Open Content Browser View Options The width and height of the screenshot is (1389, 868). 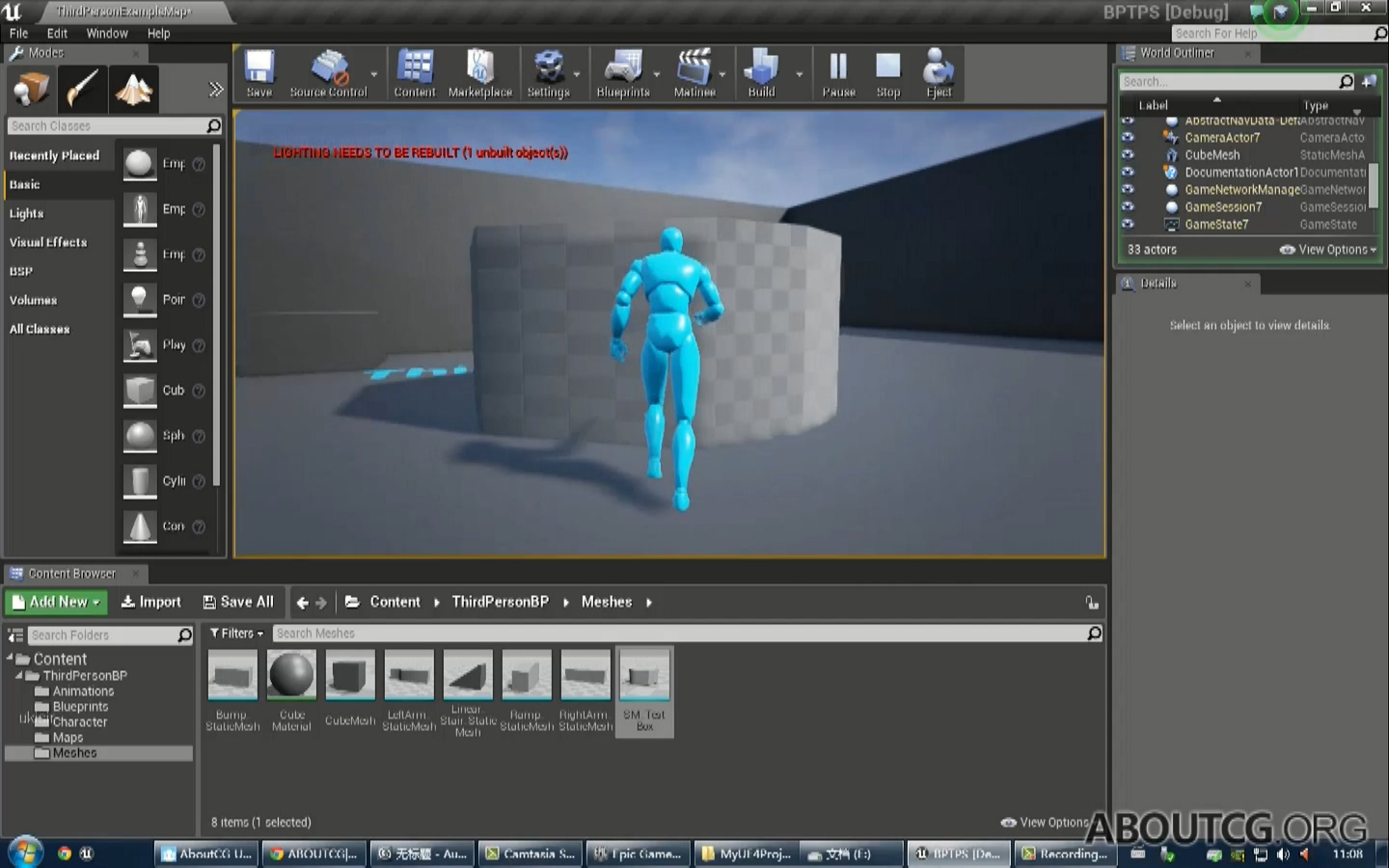pyautogui.click(x=1046, y=823)
